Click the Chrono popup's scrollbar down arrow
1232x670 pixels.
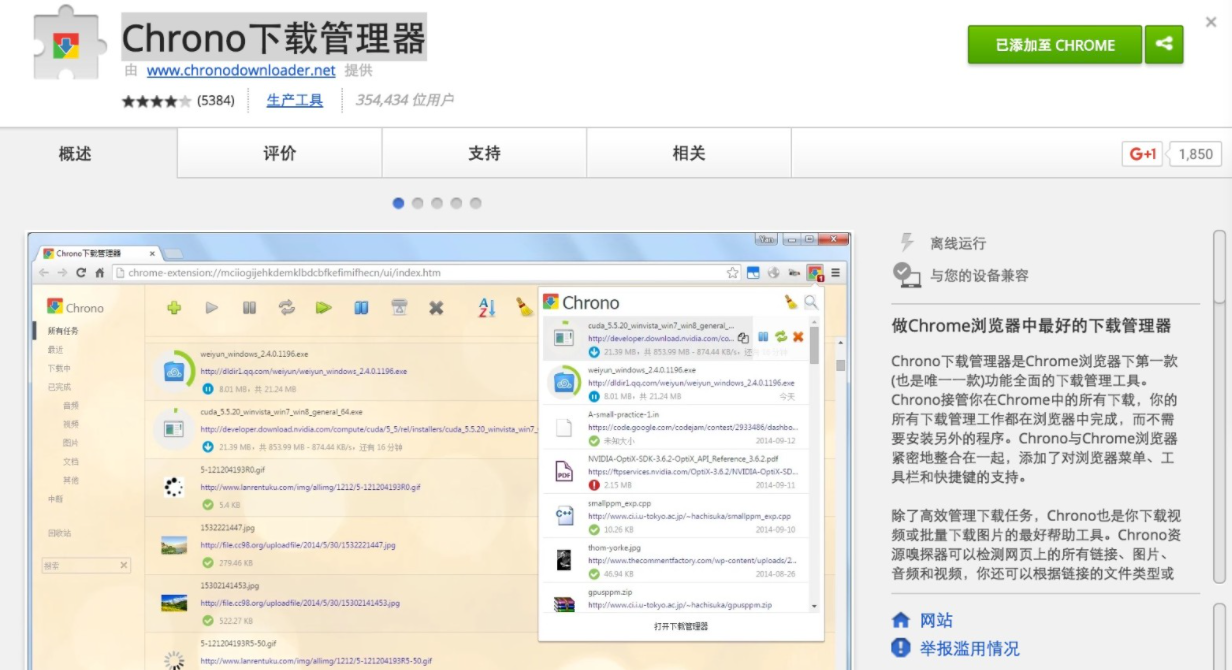coord(814,606)
